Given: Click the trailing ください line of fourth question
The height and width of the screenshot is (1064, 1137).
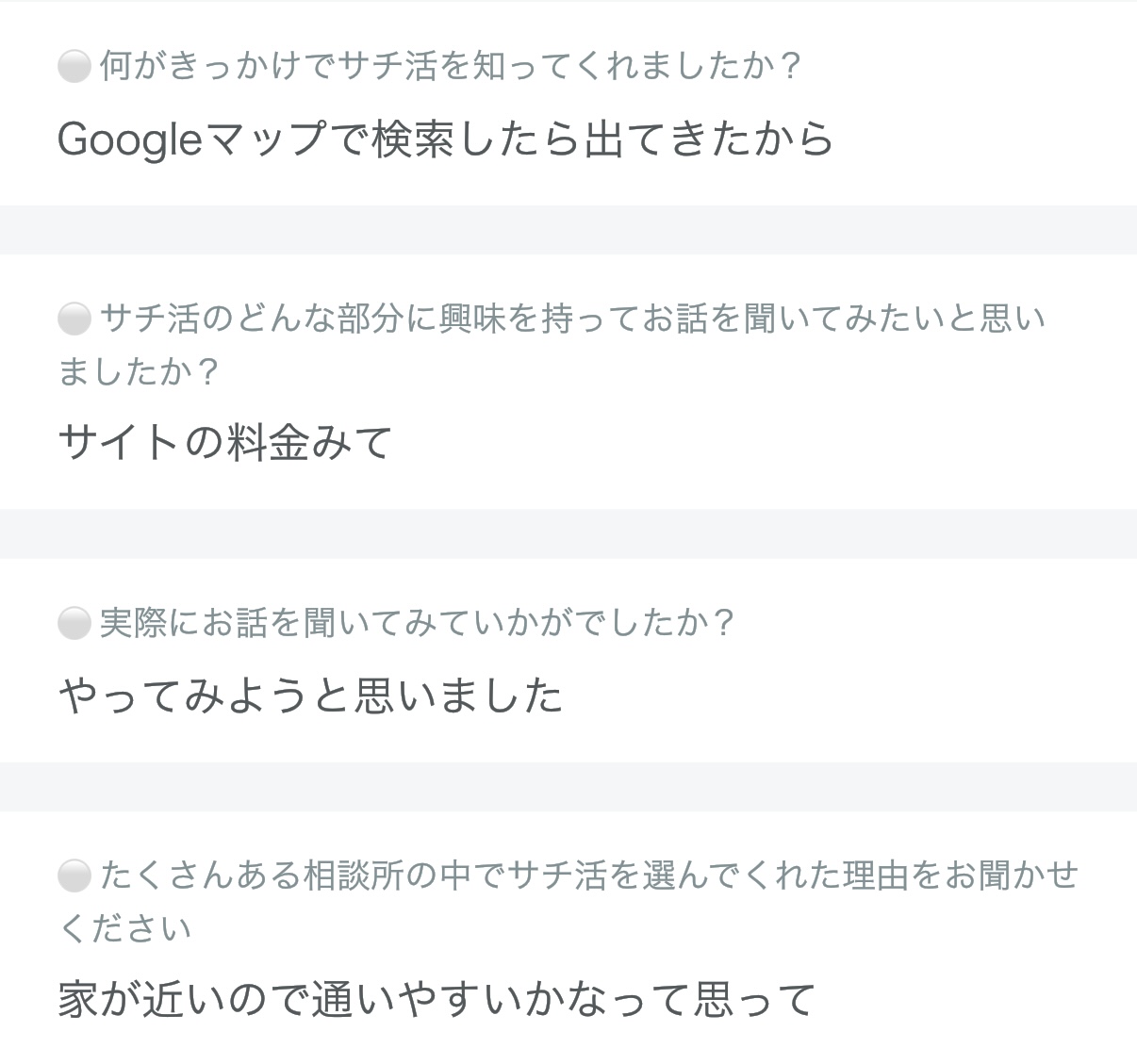Looking at the screenshot, I should tap(124, 927).
